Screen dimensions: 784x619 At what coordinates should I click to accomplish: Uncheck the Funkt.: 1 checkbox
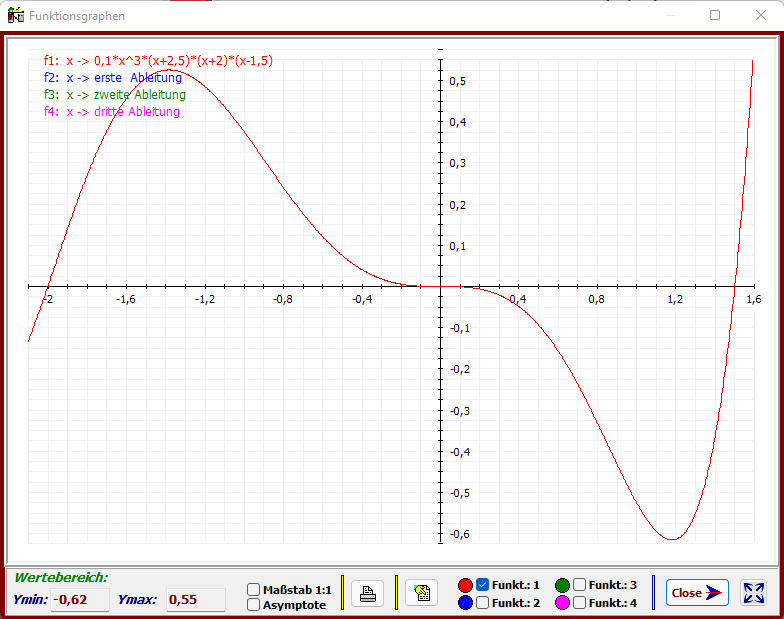coord(483,585)
